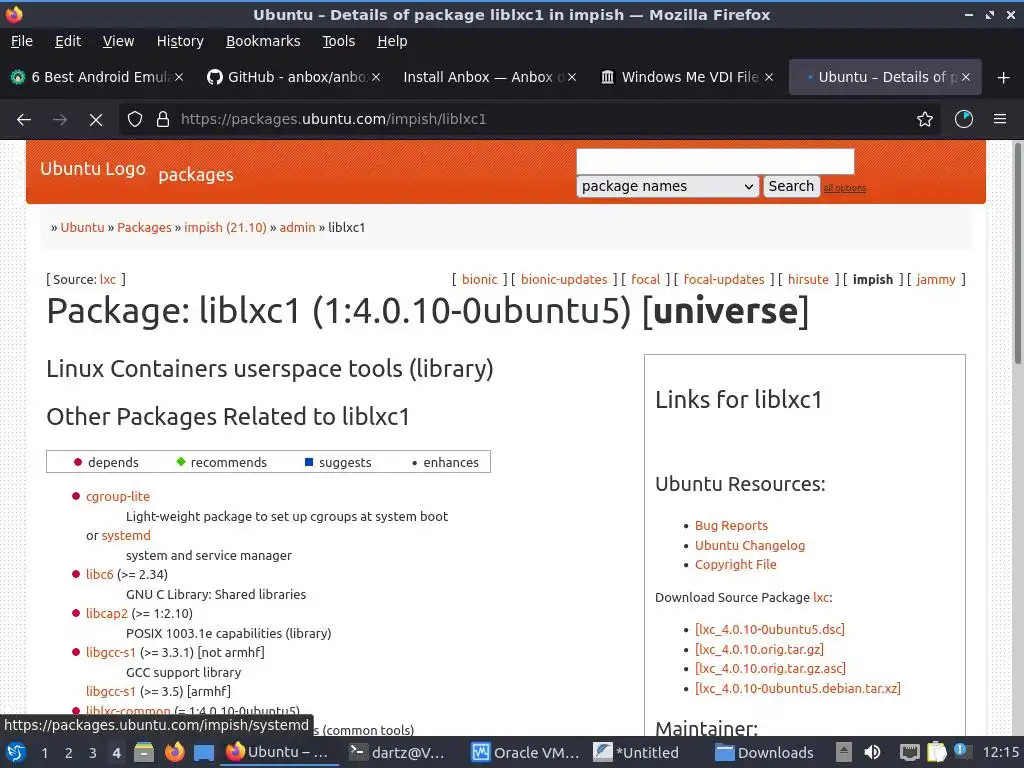1024x768 pixels.
Task: Click the grayed-out forward arrow
Action: (60, 120)
